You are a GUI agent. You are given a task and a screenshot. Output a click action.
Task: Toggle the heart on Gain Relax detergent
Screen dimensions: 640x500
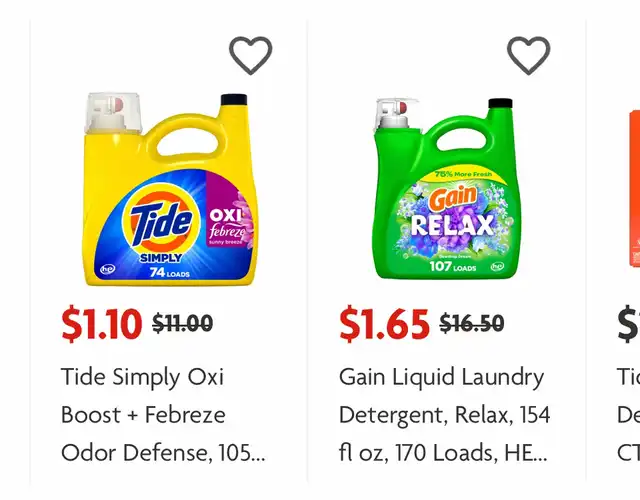[528, 55]
